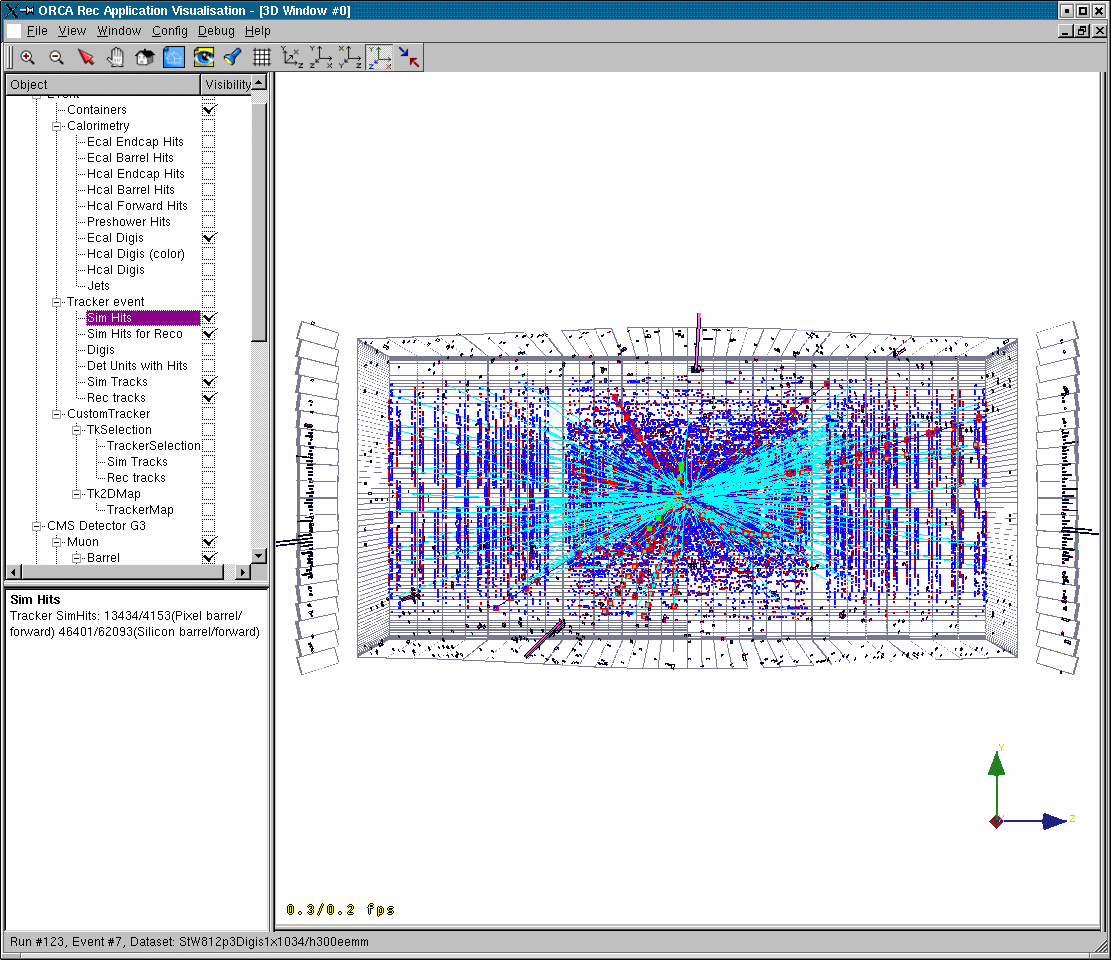Toggle the grid icon in toolbar
1111x960 pixels.
pos(262,58)
